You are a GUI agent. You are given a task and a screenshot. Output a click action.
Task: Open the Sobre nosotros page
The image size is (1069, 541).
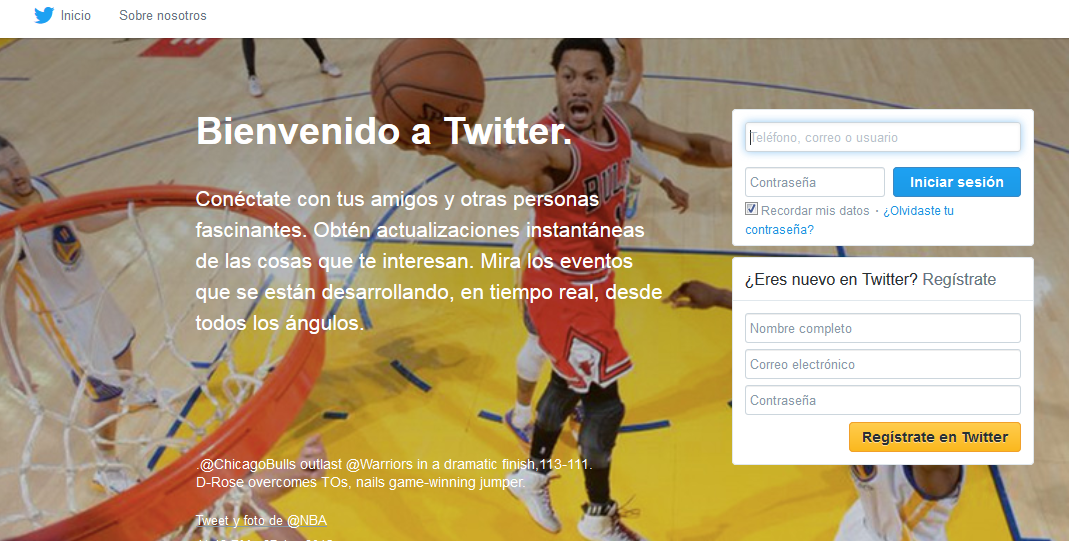tap(162, 15)
